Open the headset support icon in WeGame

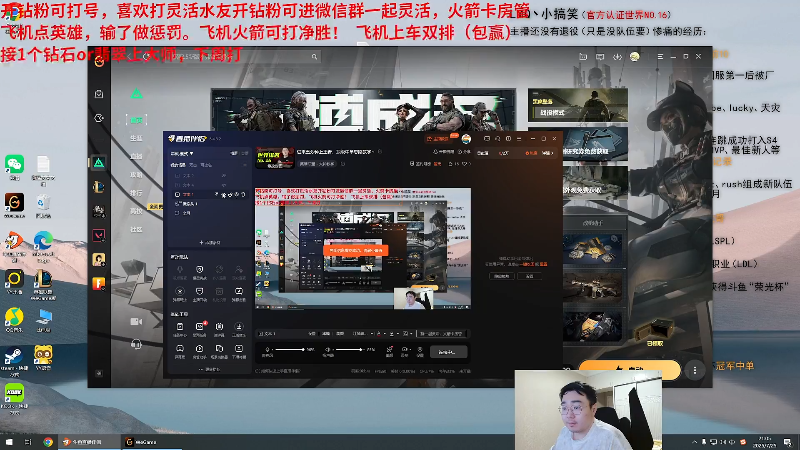pyautogui.click(x=136, y=344)
